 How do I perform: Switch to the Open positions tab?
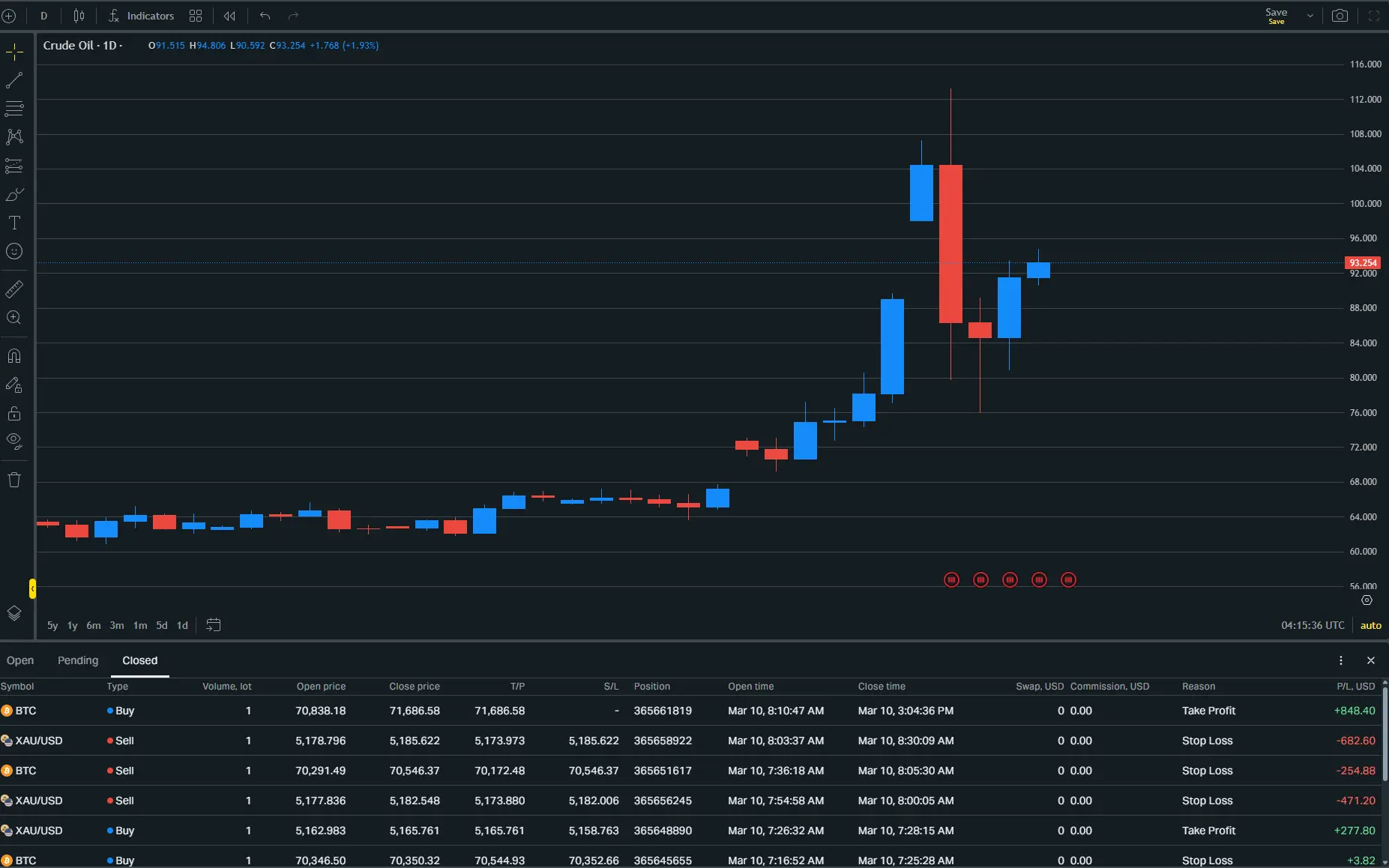pyautogui.click(x=20, y=660)
